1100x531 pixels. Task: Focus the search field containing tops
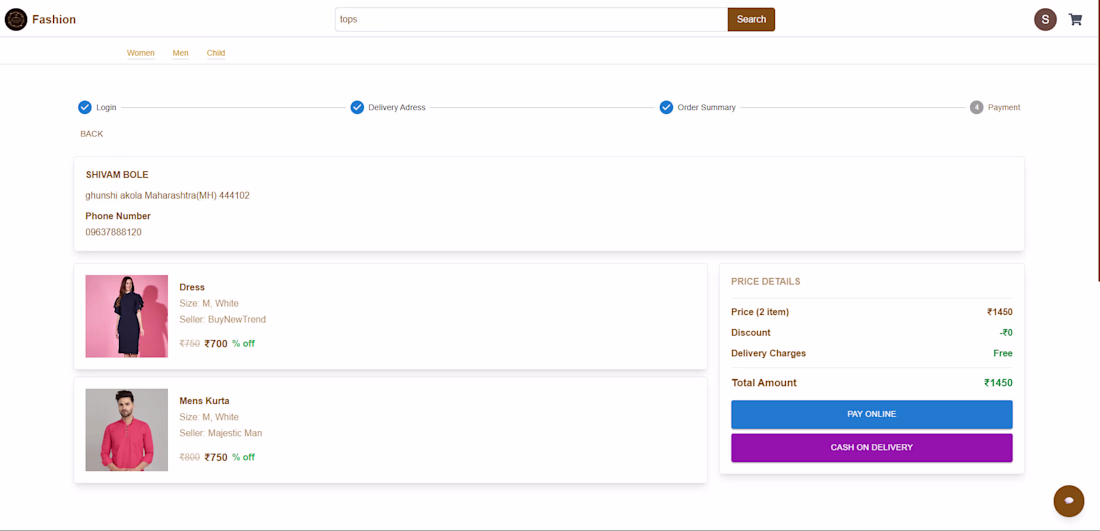(531, 20)
